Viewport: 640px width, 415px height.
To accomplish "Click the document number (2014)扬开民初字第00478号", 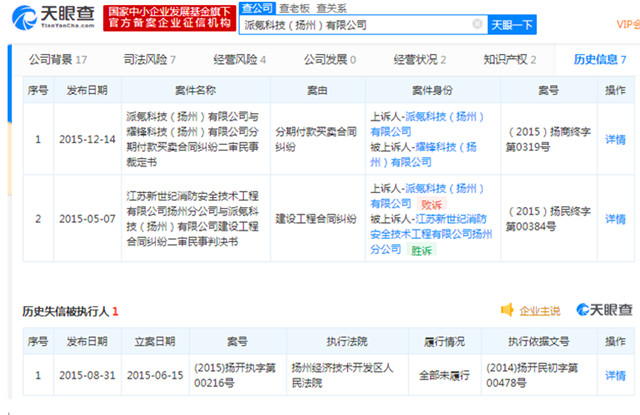I will [532, 375].
